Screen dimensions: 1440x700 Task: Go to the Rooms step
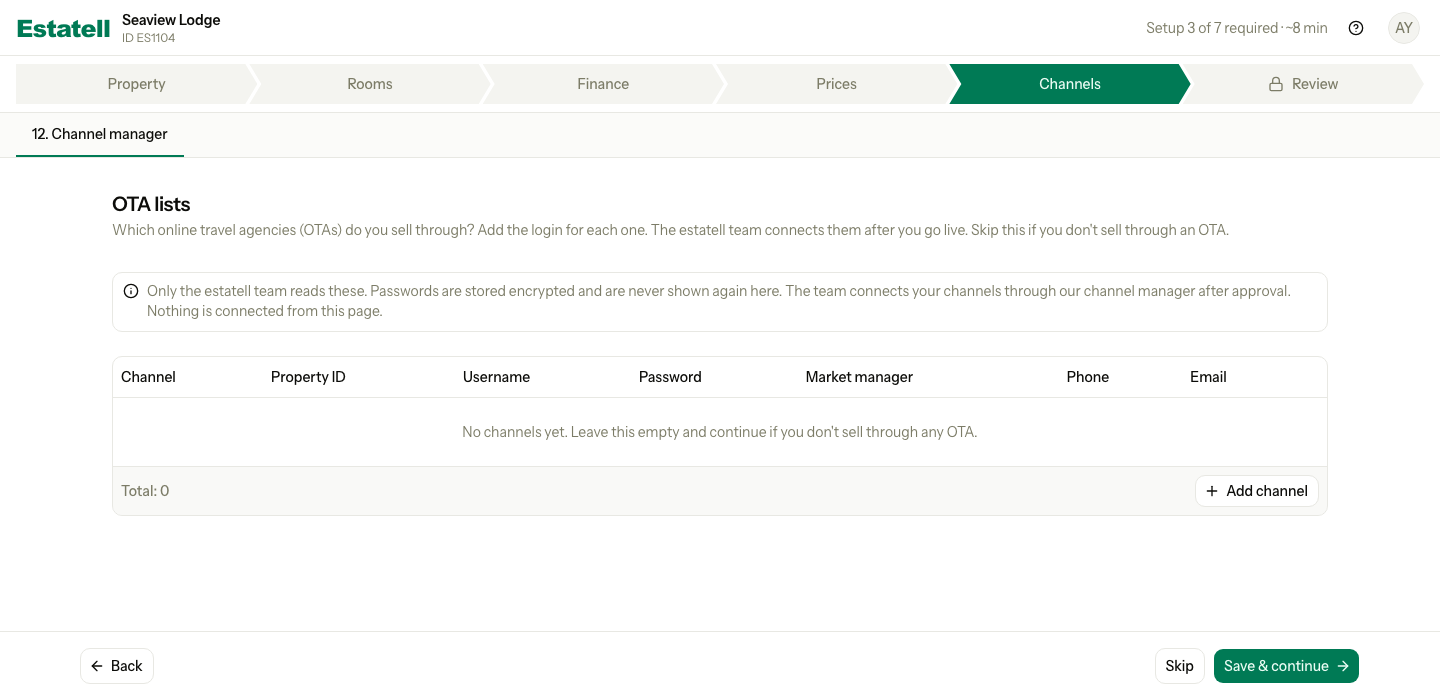pos(370,84)
